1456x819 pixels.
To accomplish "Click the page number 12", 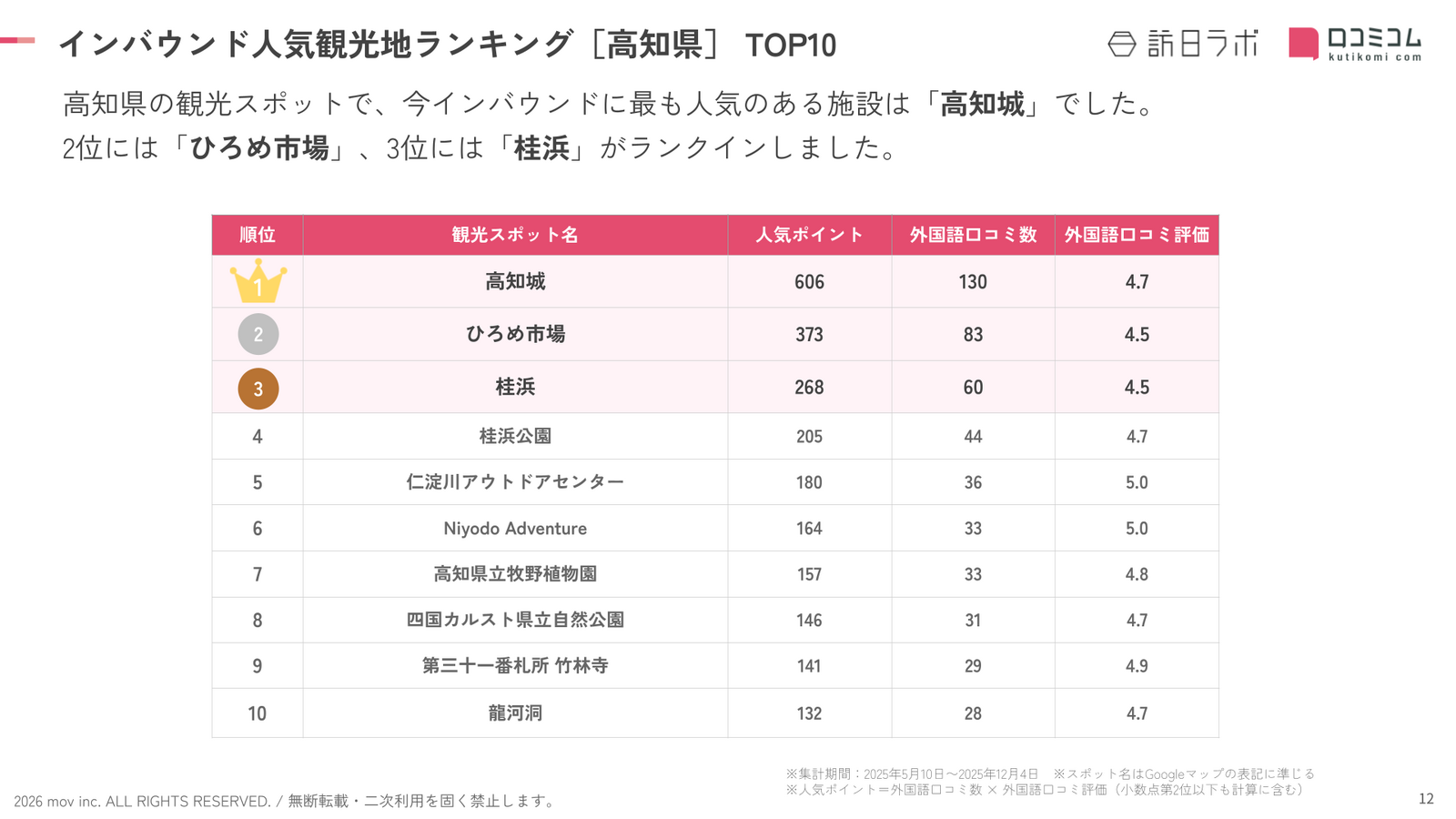I will pyautogui.click(x=1426, y=799).
